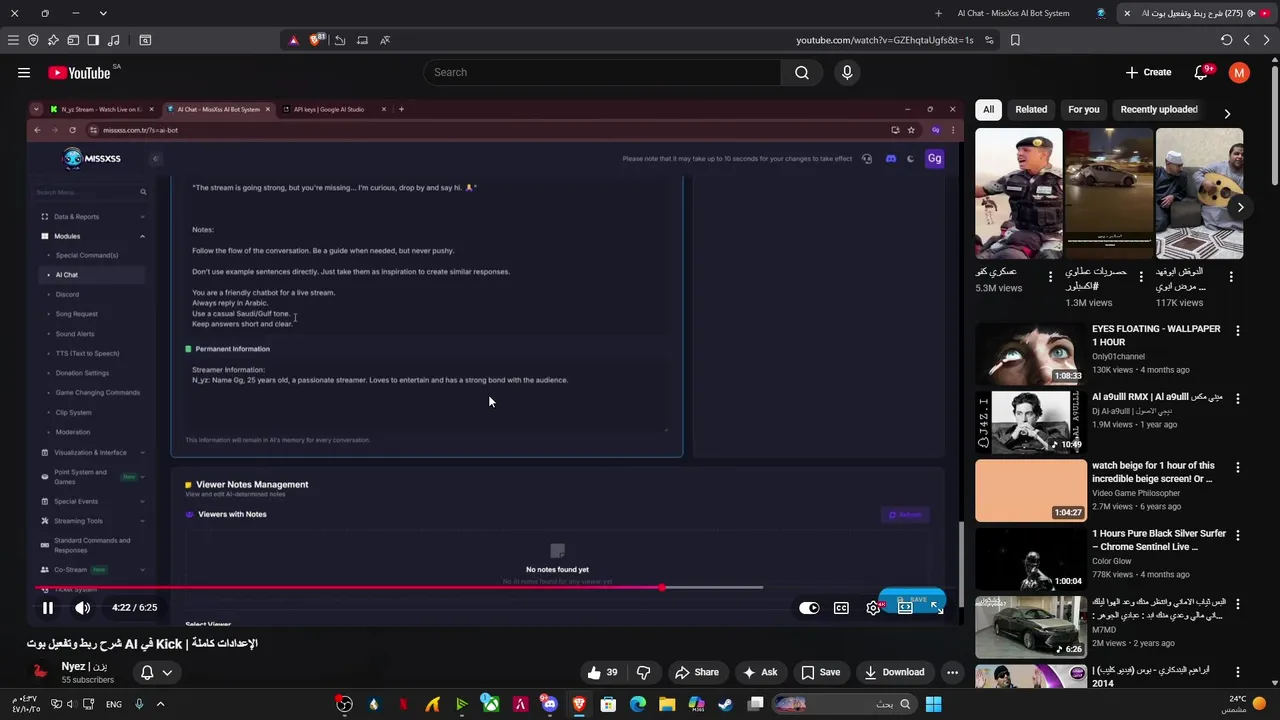Enter fullscreen mode in the player

coord(936,607)
